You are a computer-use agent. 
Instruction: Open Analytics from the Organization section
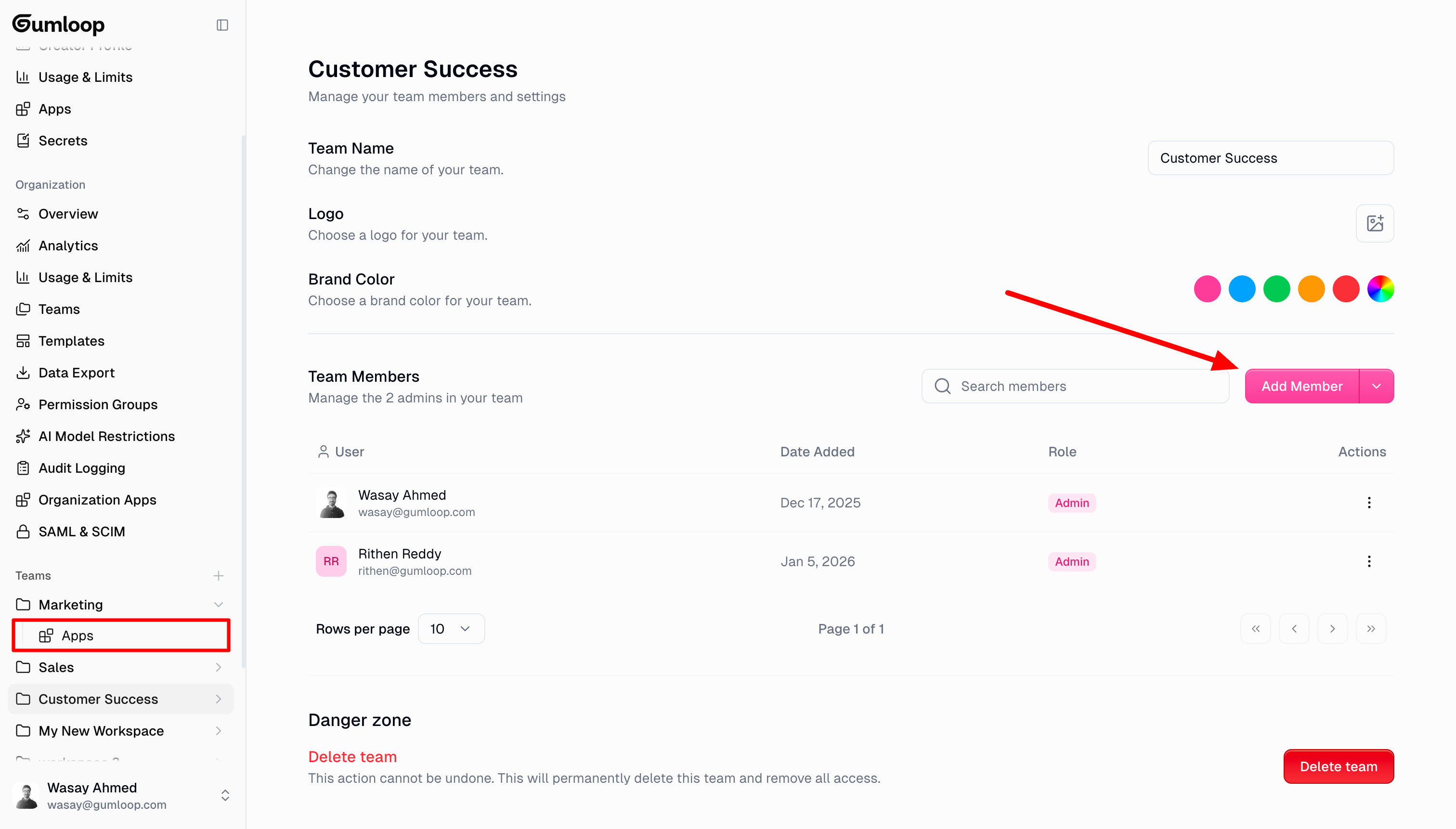coord(68,246)
